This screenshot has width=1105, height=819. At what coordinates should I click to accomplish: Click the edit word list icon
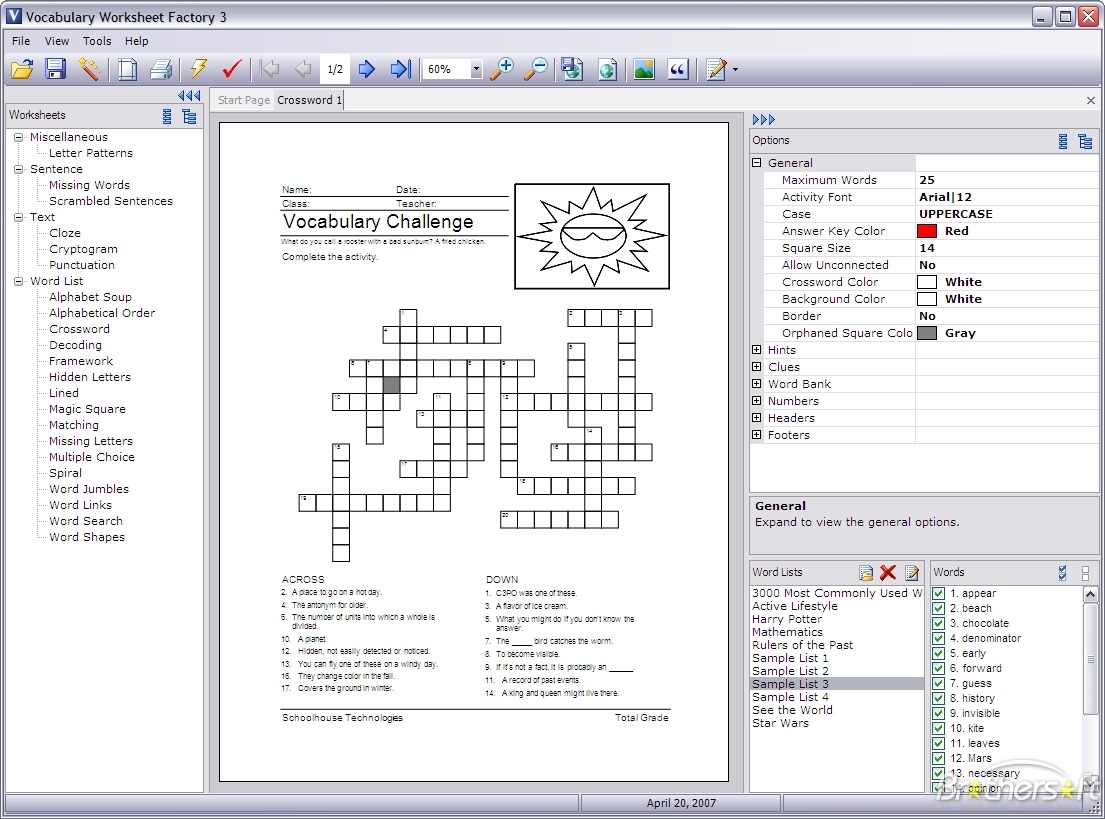coord(912,572)
